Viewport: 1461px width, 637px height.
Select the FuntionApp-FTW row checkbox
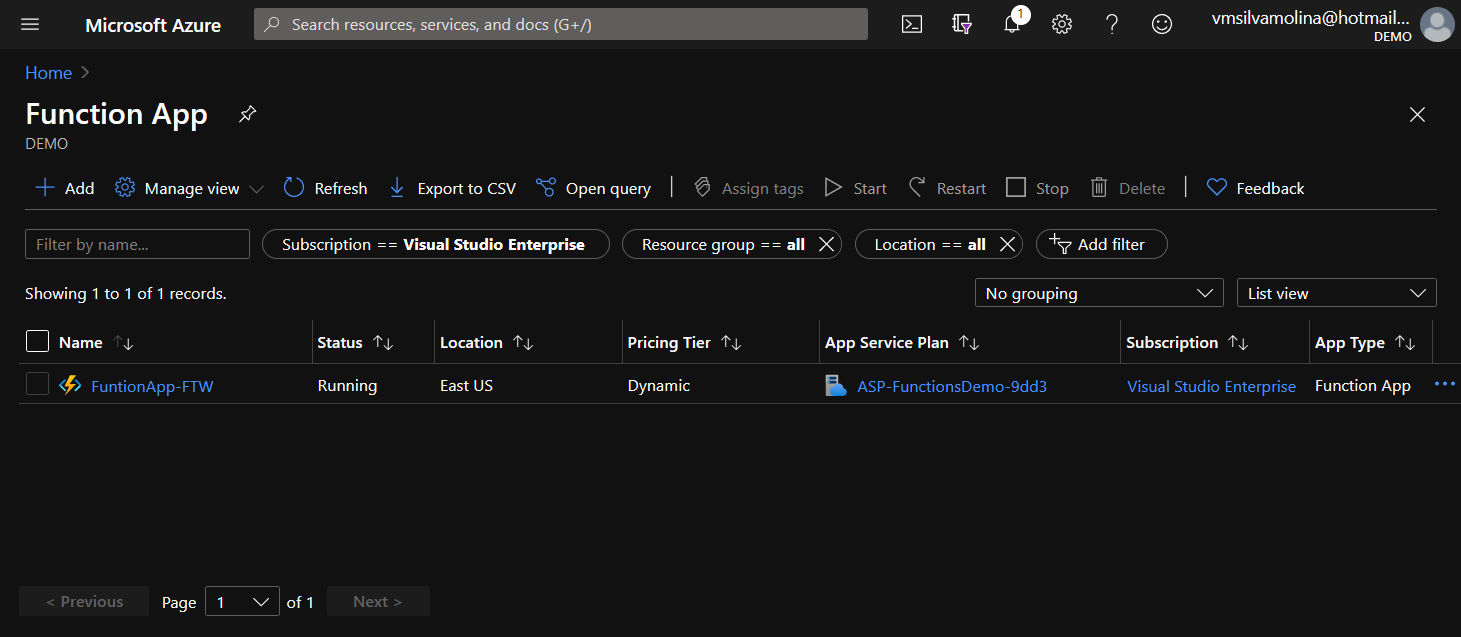[37, 384]
